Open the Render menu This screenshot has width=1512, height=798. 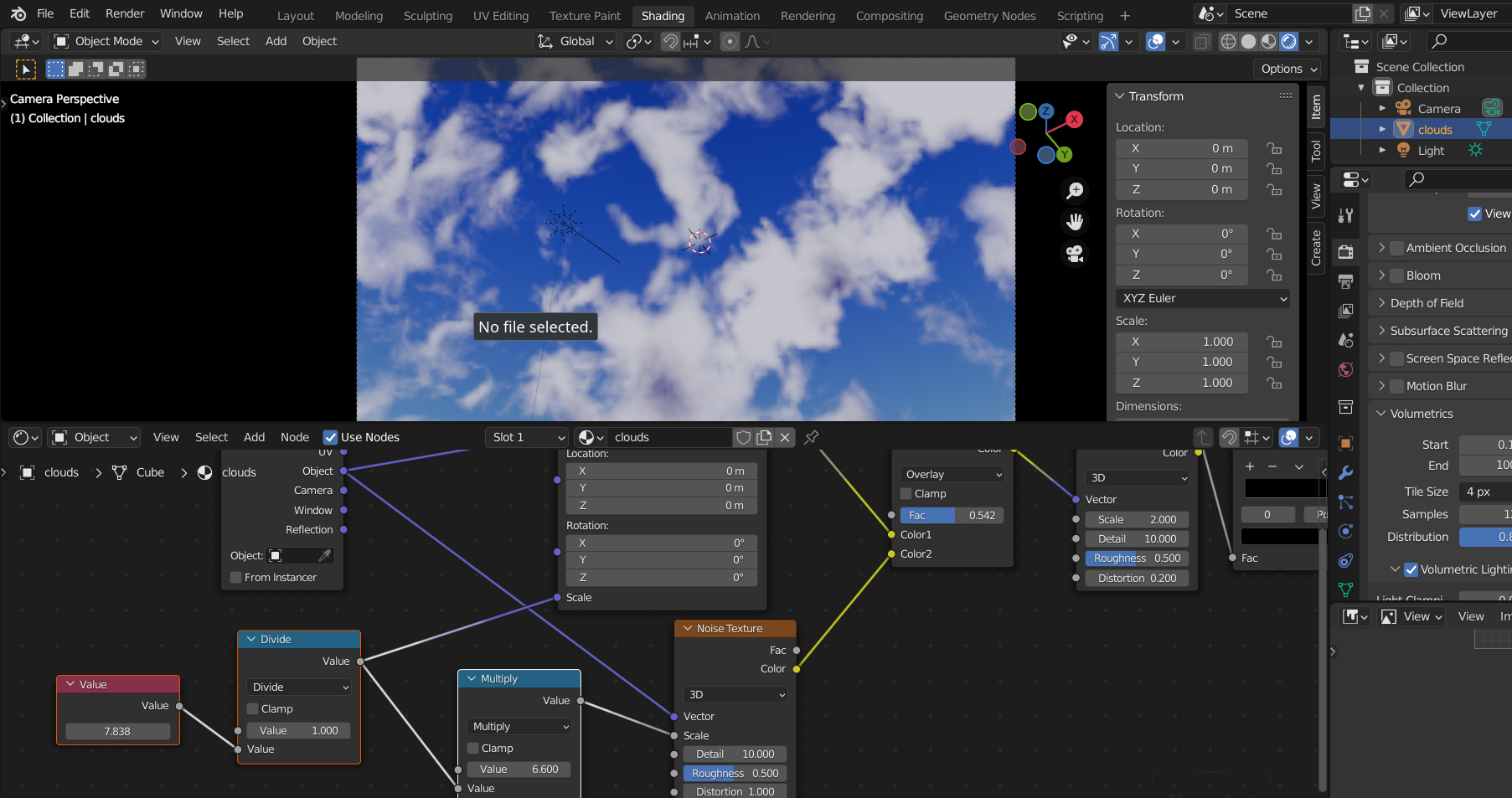(x=125, y=13)
